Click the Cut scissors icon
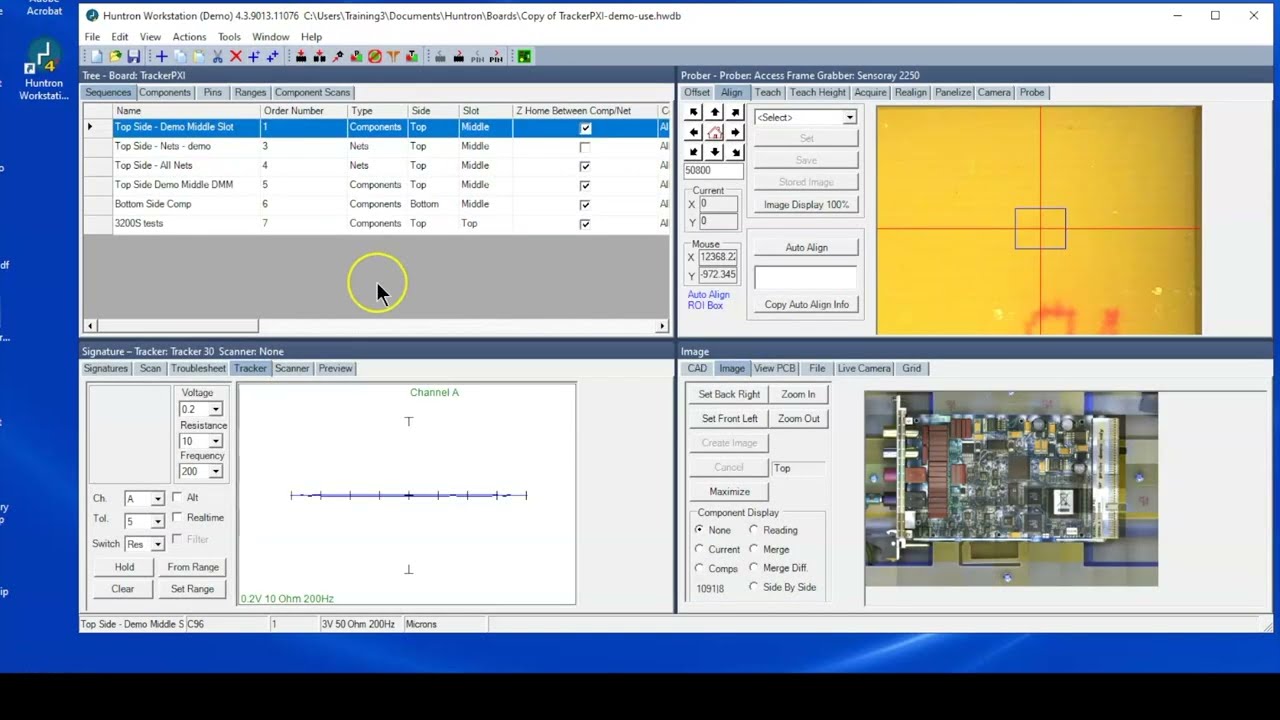The width and height of the screenshot is (1280, 720). 217,56
